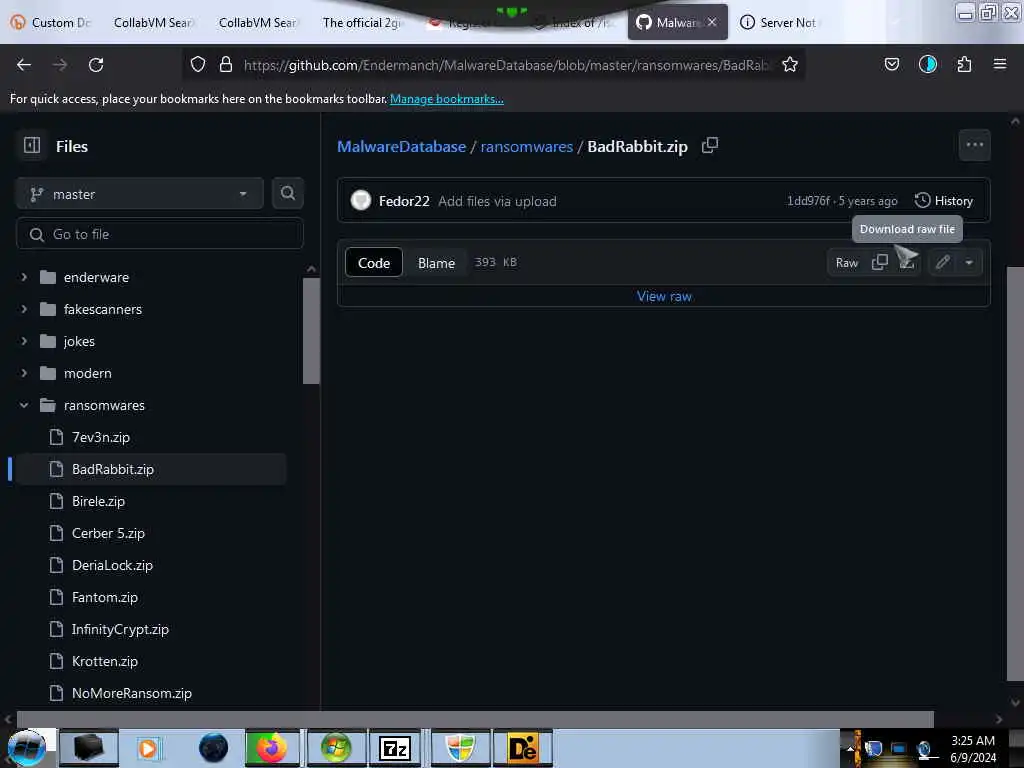Click the shield tracking protection icon
Viewport: 1024px width, 768px height.
[198, 64]
